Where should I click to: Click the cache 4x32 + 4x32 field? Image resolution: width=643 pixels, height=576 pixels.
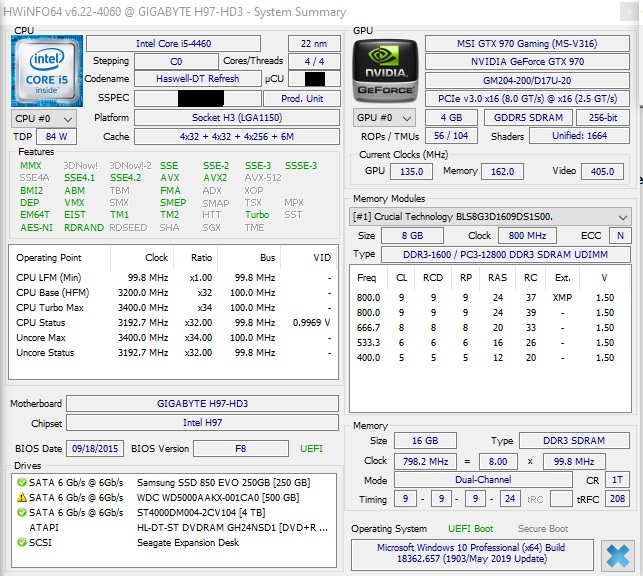237,137
